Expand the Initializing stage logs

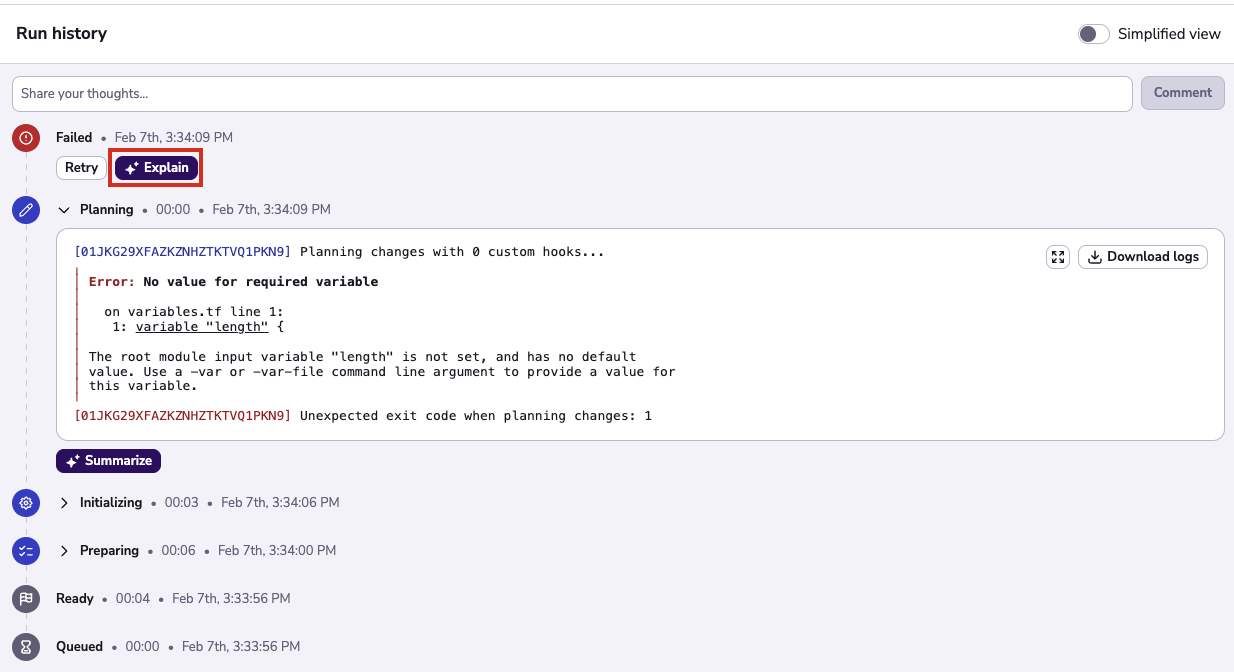pyautogui.click(x=64, y=503)
